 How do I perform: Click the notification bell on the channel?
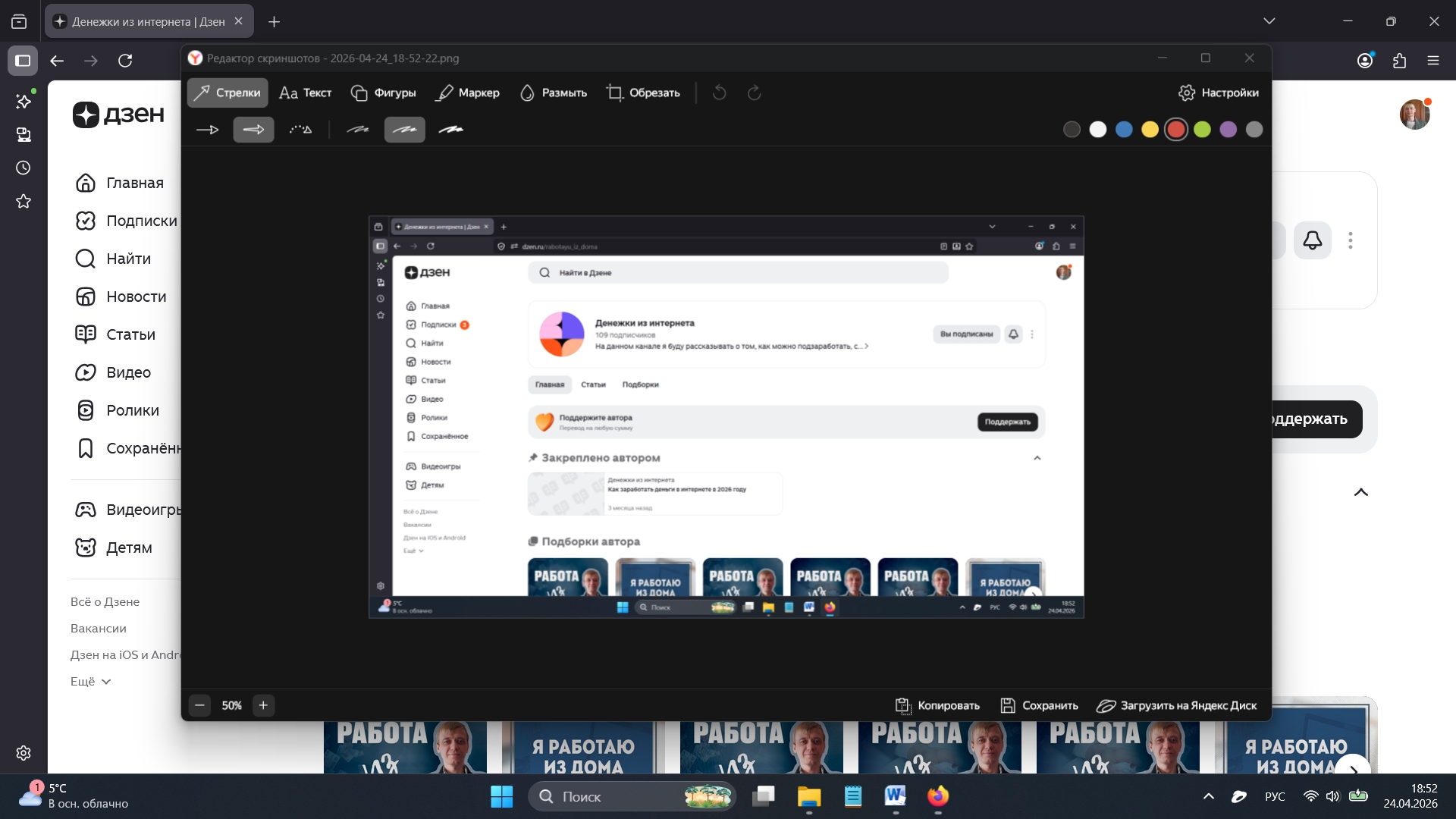(1313, 240)
